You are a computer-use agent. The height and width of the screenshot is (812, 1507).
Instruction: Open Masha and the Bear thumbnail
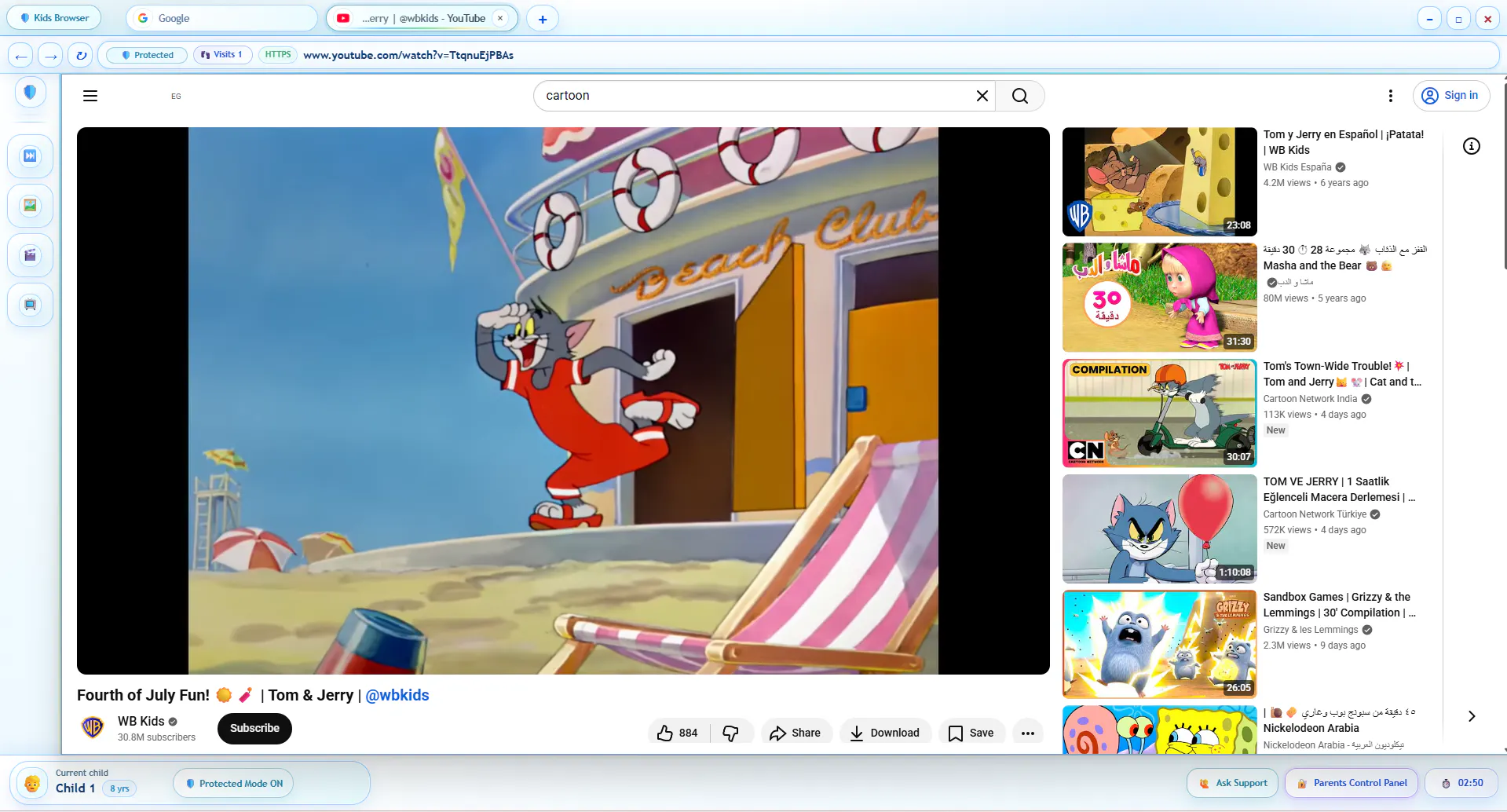click(1159, 298)
